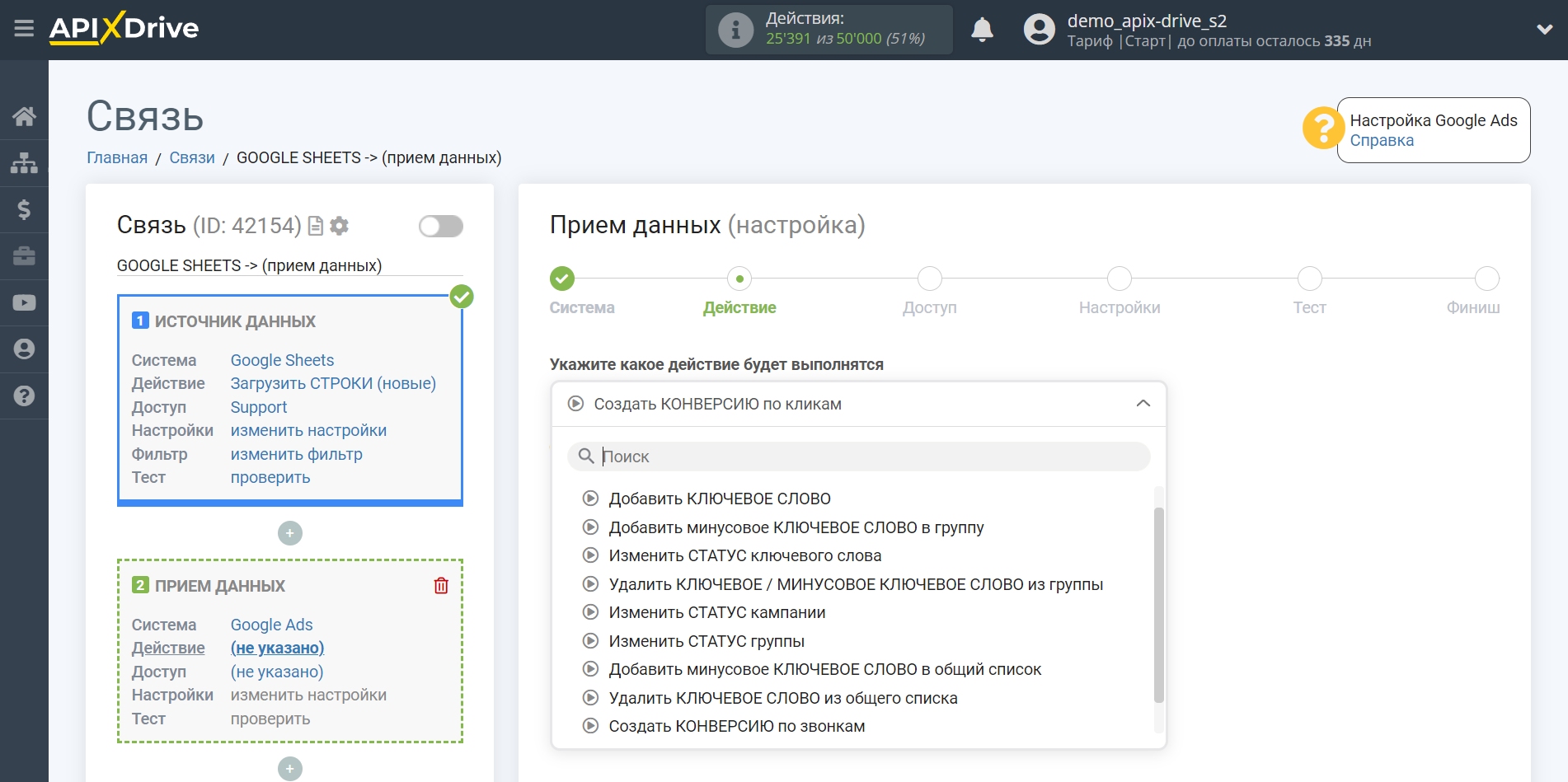This screenshot has width=1568, height=782.
Task: Open the actions info icon
Action: (x=735, y=30)
